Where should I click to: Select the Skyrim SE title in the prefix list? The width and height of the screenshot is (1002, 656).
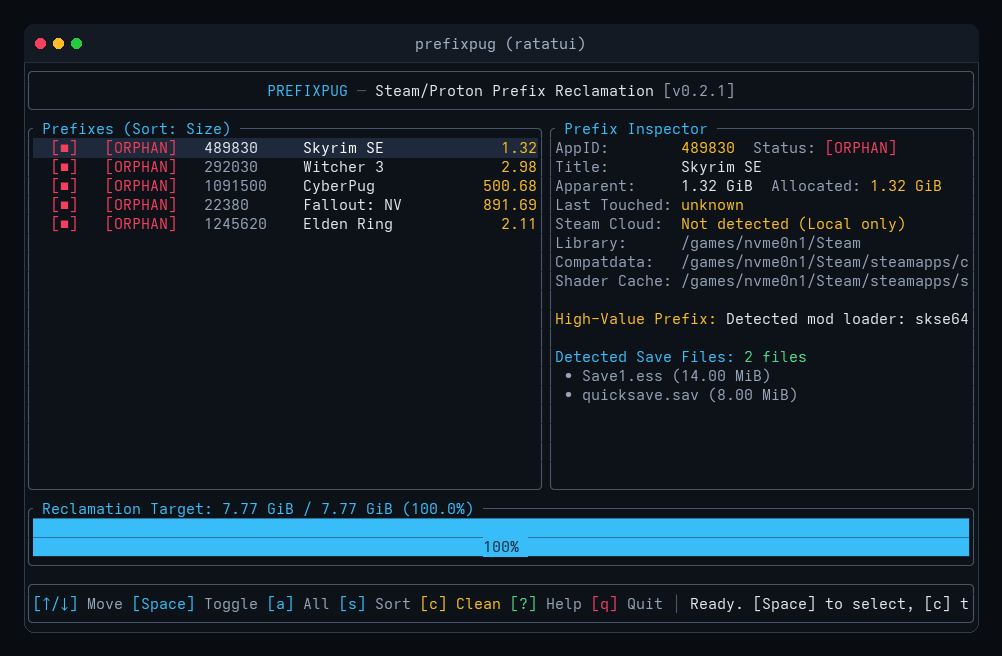tap(343, 148)
